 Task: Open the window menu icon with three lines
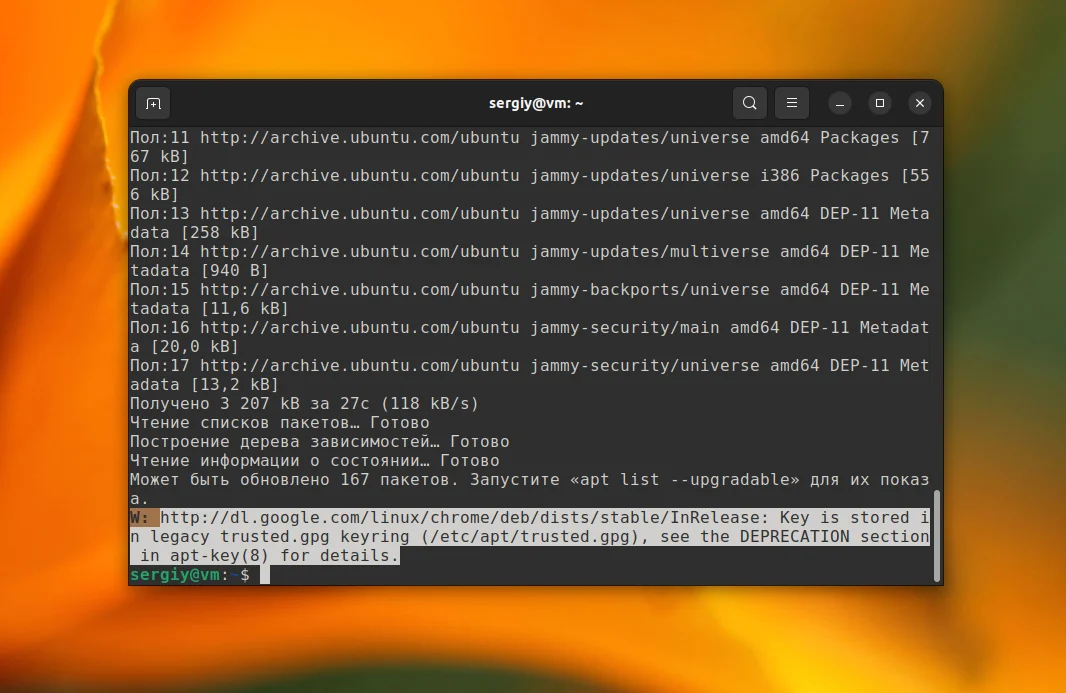click(791, 103)
